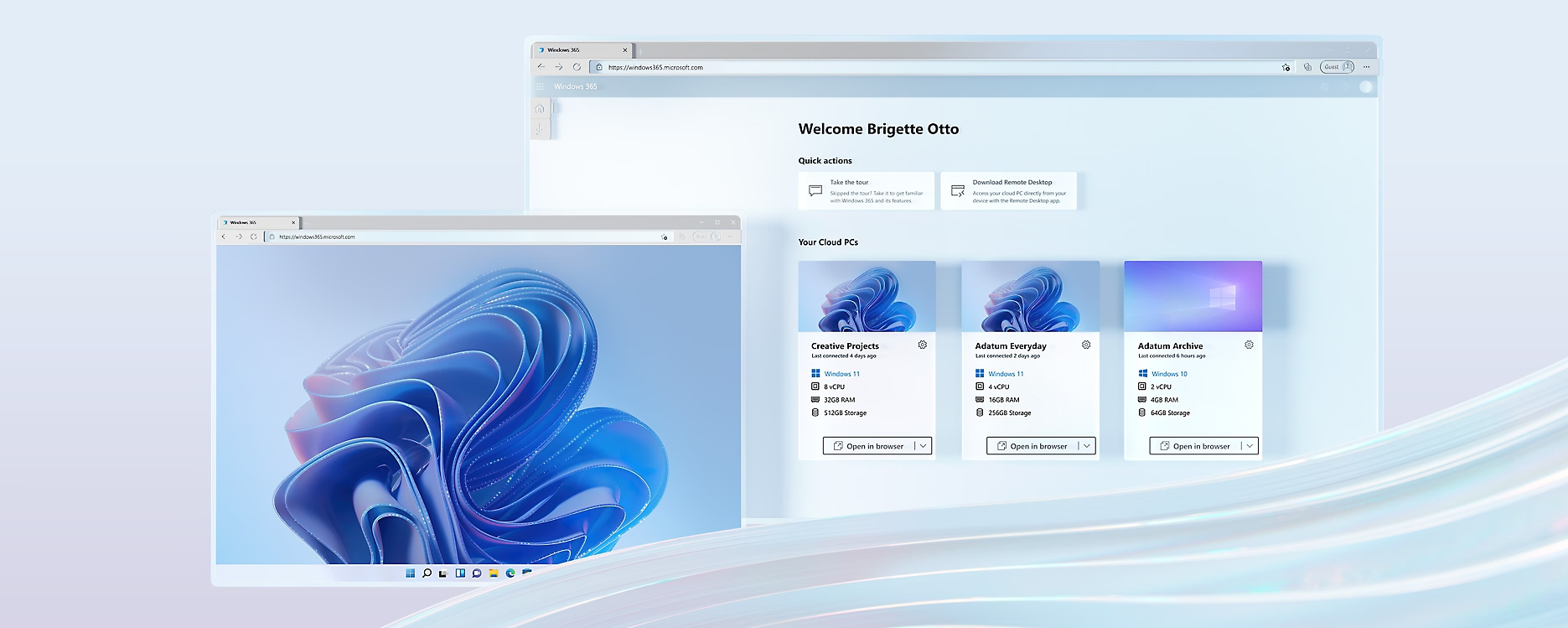Click the Windows 11 label under Creative Projects
Image resolution: width=1568 pixels, height=628 pixels.
(841, 374)
